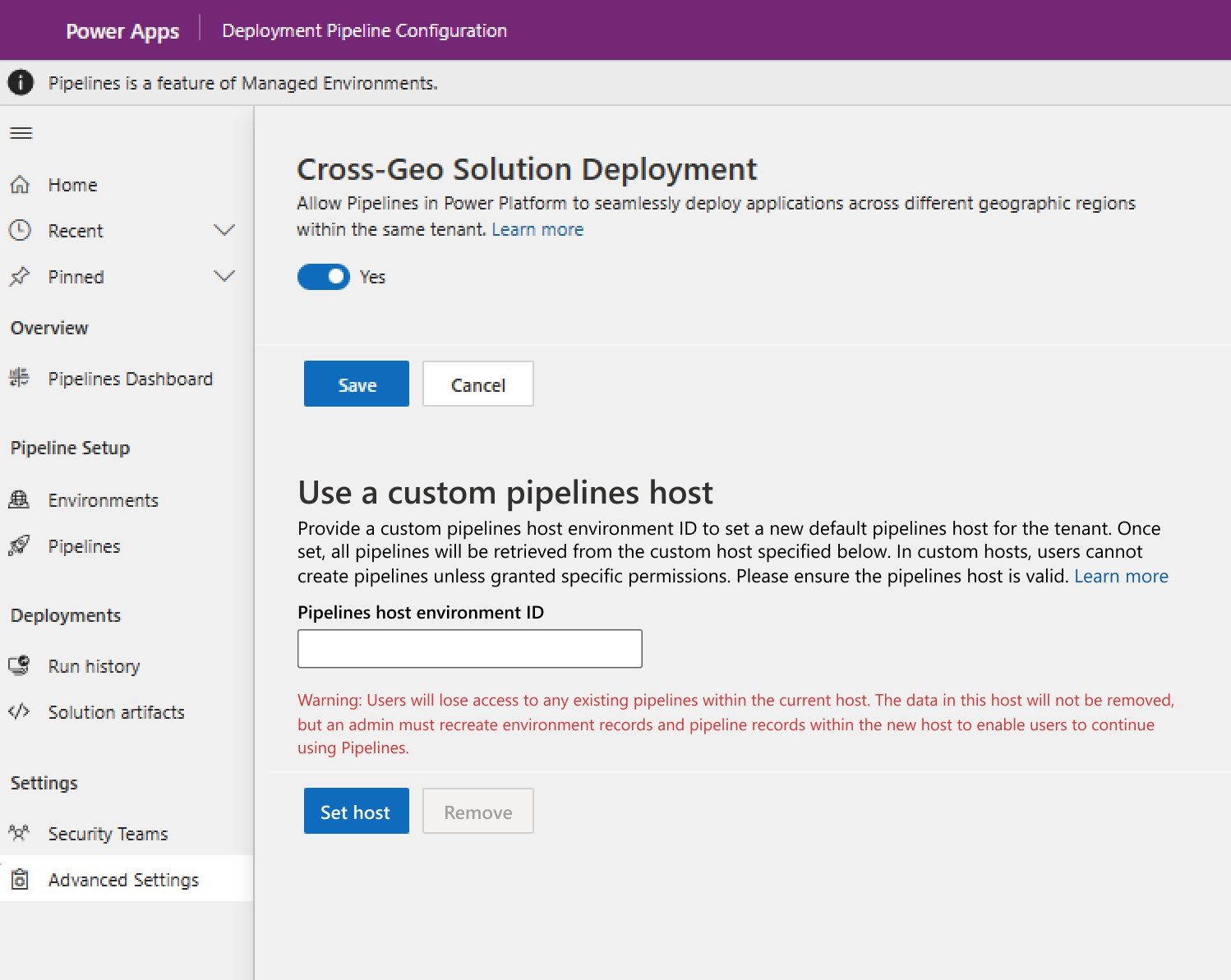Click the Cancel button
The image size is (1231, 980).
pyautogui.click(x=478, y=384)
